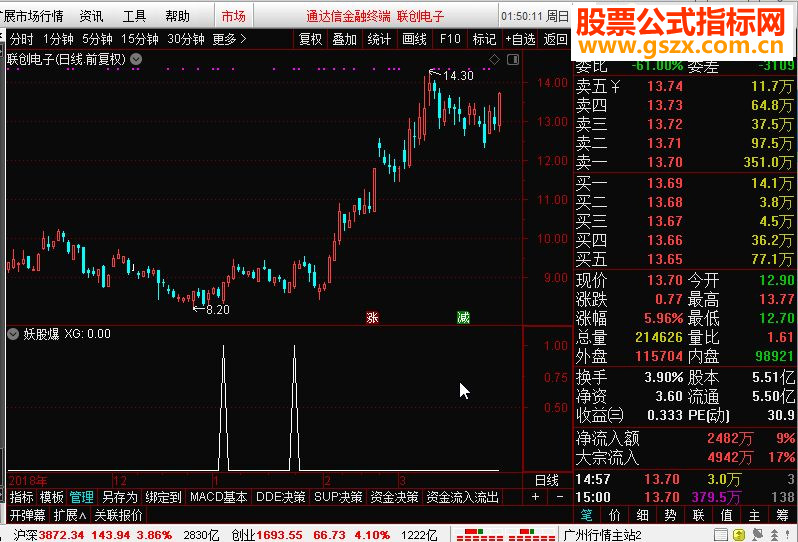Image resolution: width=798 pixels, height=542 pixels.
Task: Click the list window status bar icon
Action: [x=721, y=535]
